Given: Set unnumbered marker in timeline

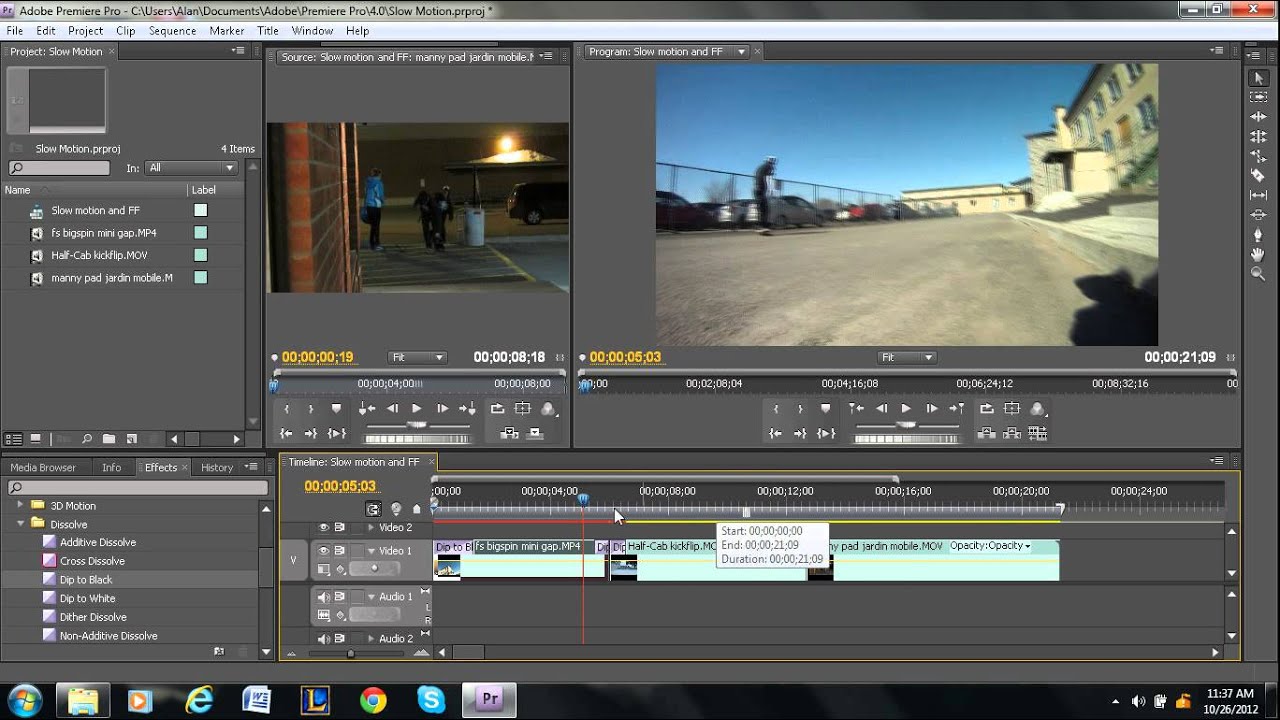Looking at the screenshot, I should tap(417, 509).
